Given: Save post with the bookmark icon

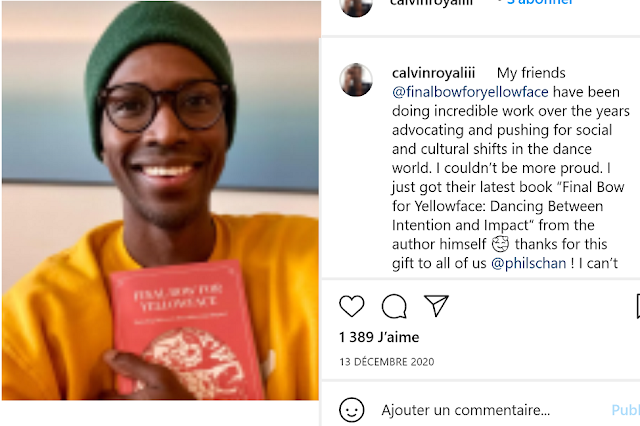Looking at the screenshot, I should point(638,306).
